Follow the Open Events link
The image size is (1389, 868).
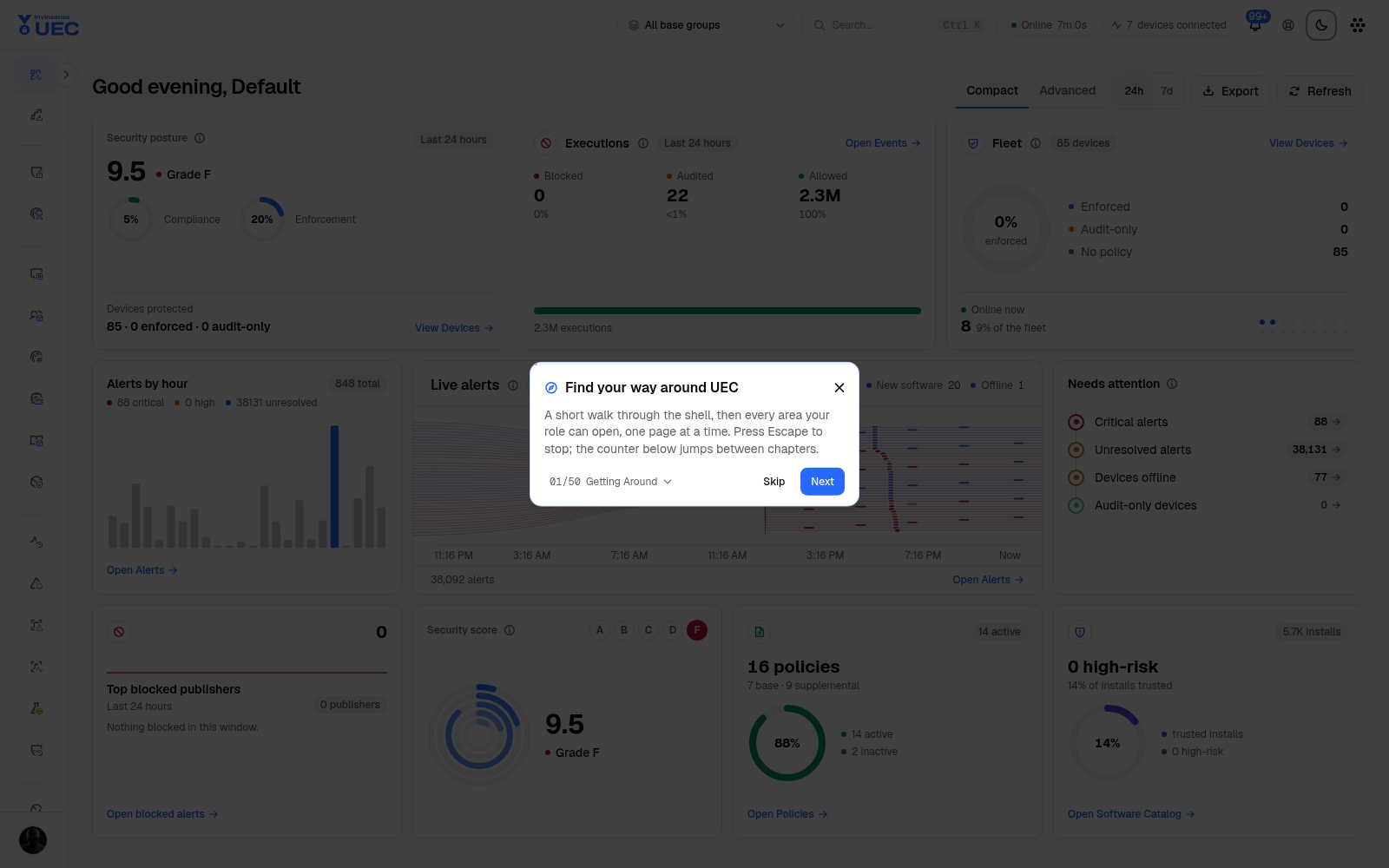click(883, 143)
